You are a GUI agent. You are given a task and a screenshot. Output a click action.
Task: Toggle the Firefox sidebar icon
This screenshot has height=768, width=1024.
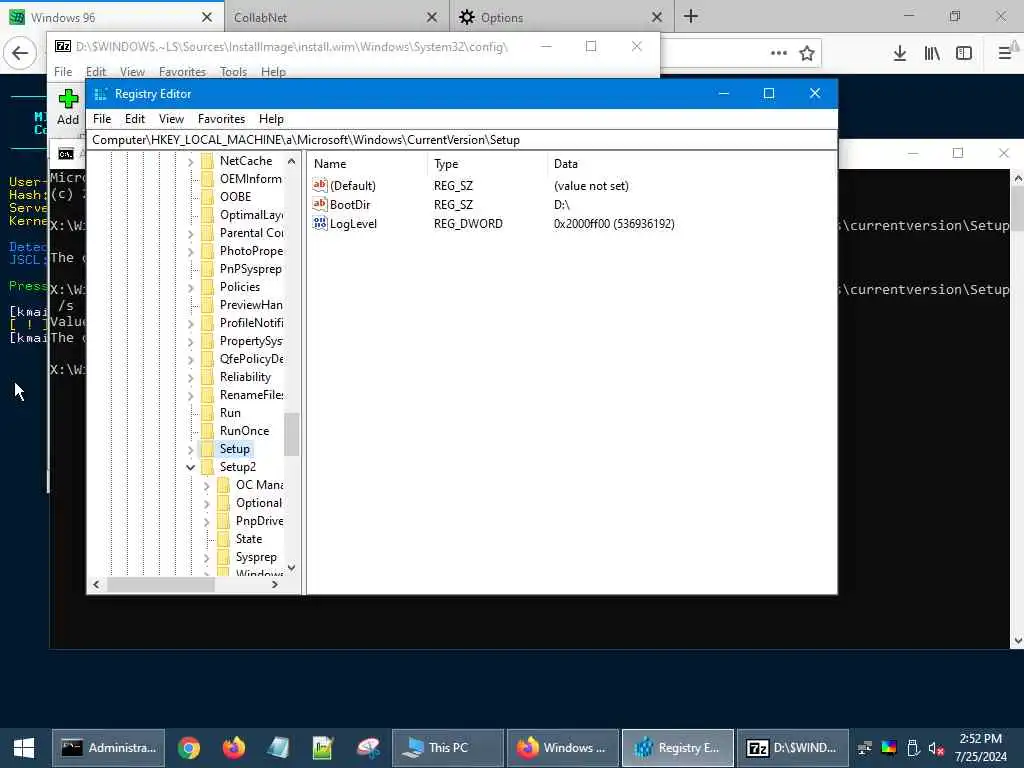(964, 54)
